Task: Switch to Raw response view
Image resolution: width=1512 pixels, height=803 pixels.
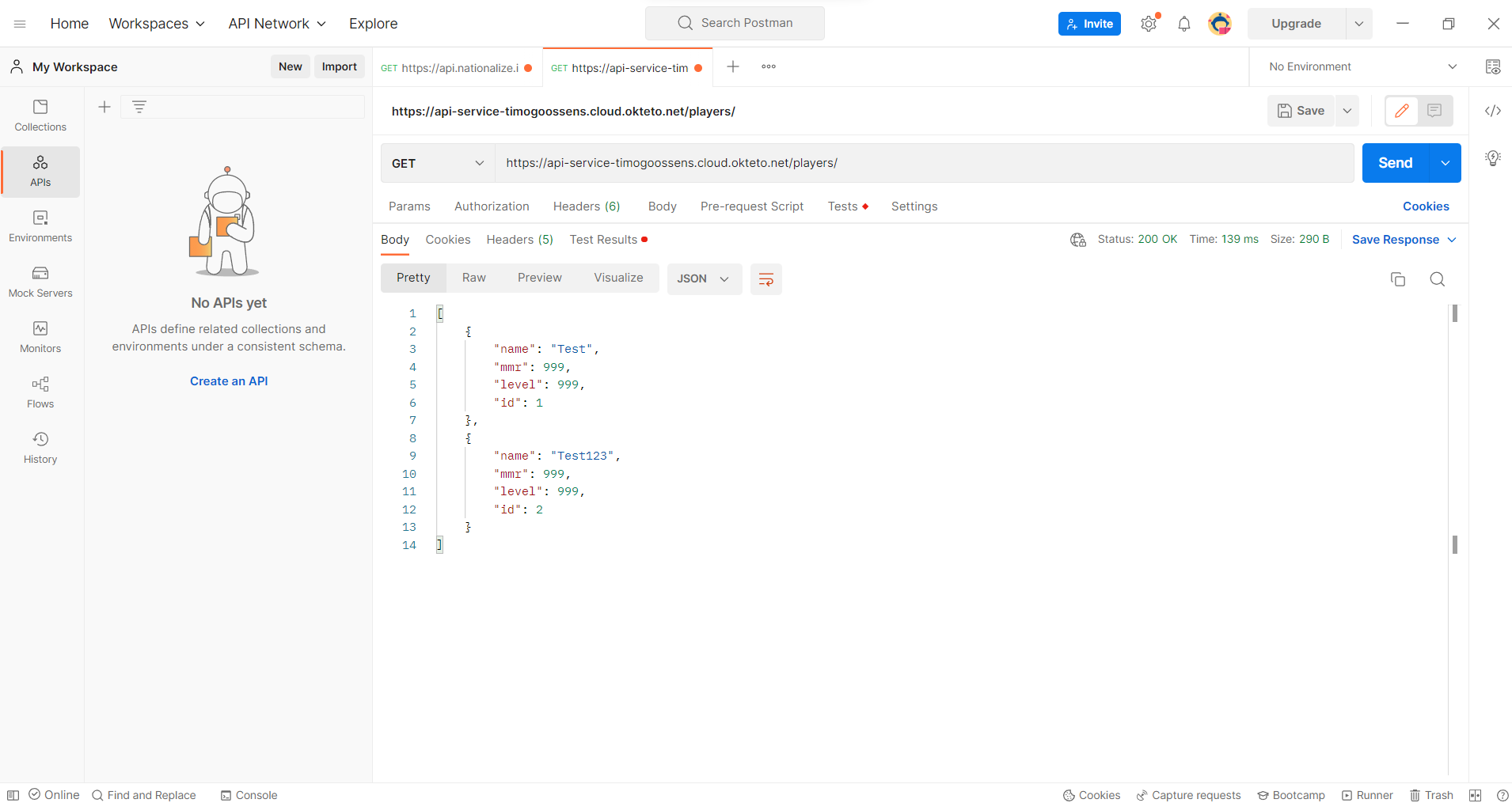Action: tap(474, 278)
